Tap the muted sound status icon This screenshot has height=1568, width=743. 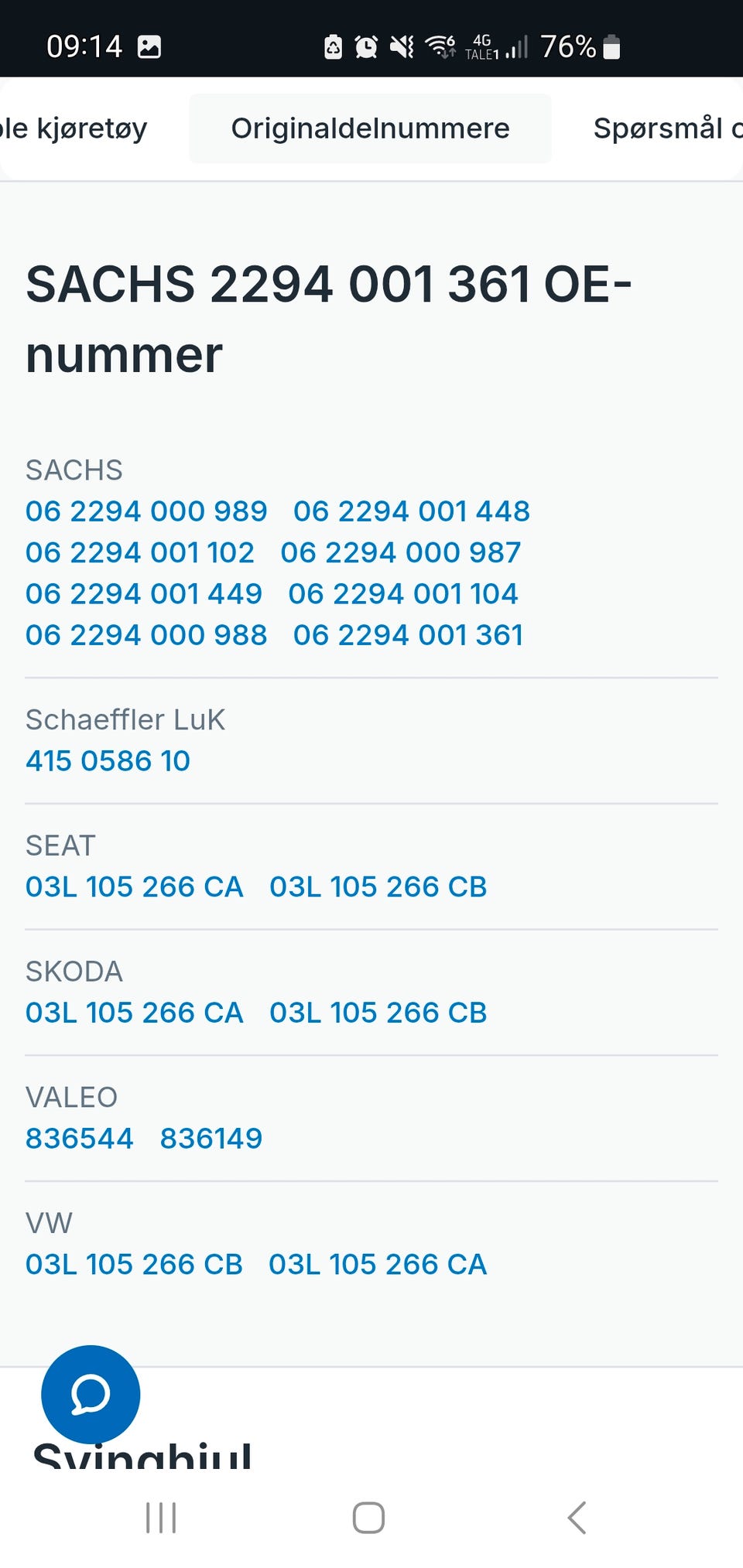click(402, 47)
